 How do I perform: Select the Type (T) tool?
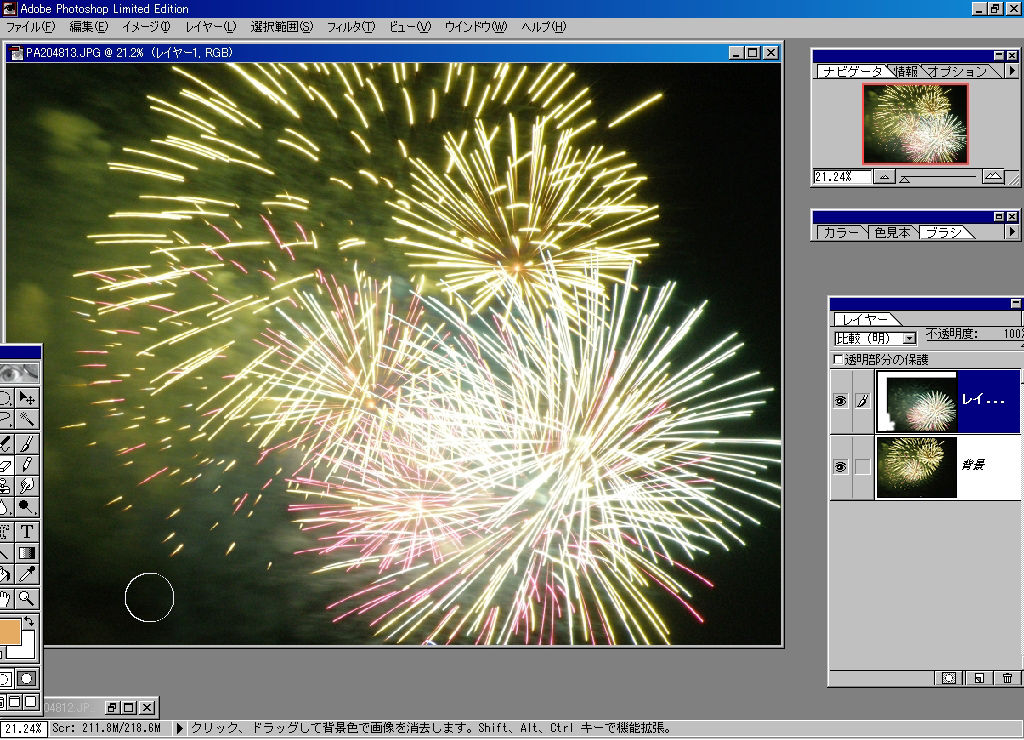[x=27, y=532]
